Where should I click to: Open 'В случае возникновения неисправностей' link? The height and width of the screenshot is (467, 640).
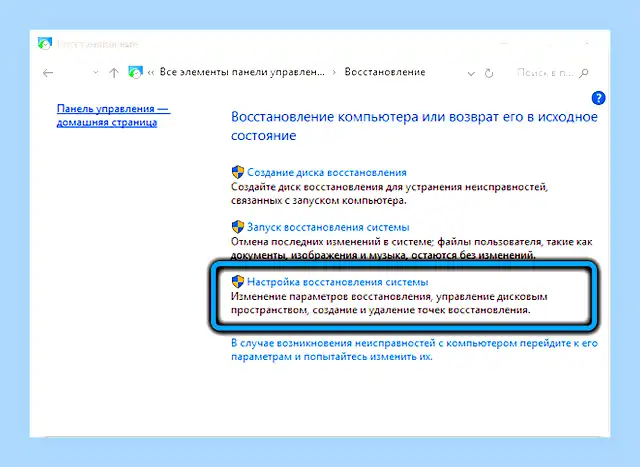414,350
